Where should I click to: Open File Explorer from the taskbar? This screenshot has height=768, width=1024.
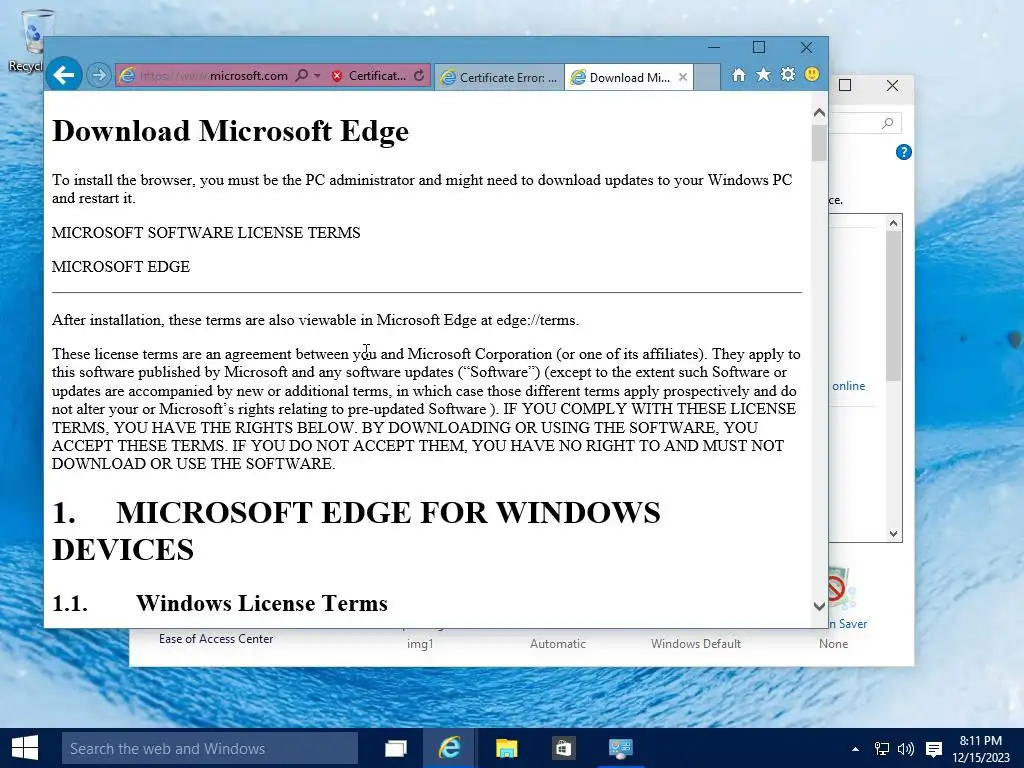coord(506,748)
